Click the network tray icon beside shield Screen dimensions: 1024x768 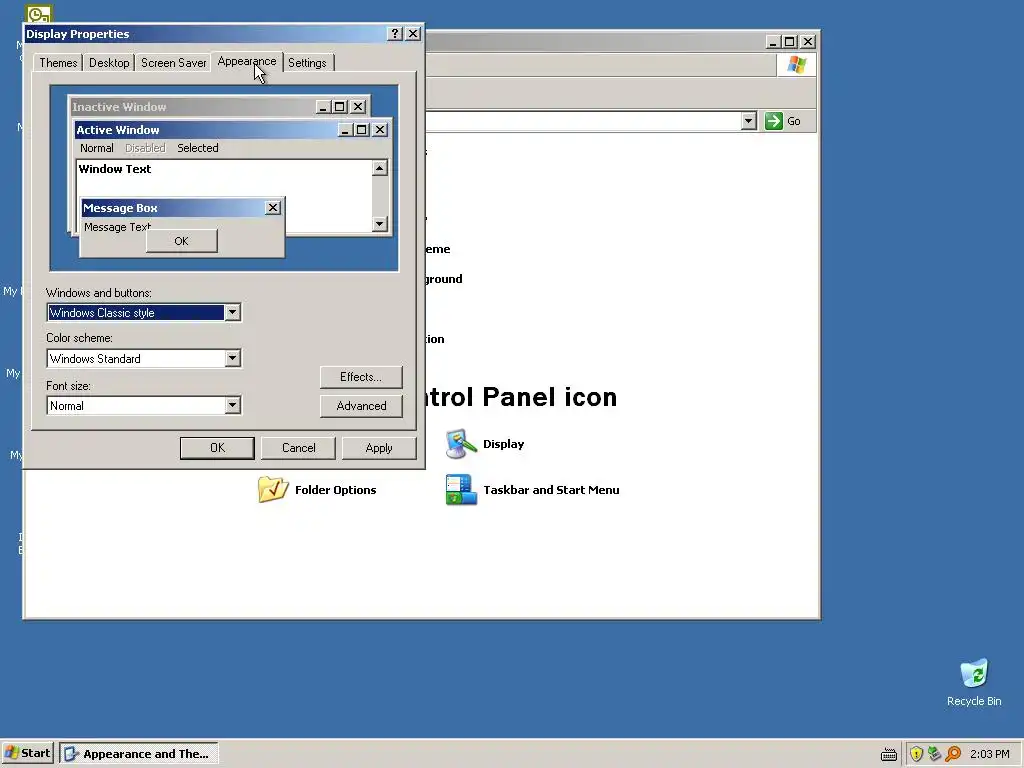935,754
